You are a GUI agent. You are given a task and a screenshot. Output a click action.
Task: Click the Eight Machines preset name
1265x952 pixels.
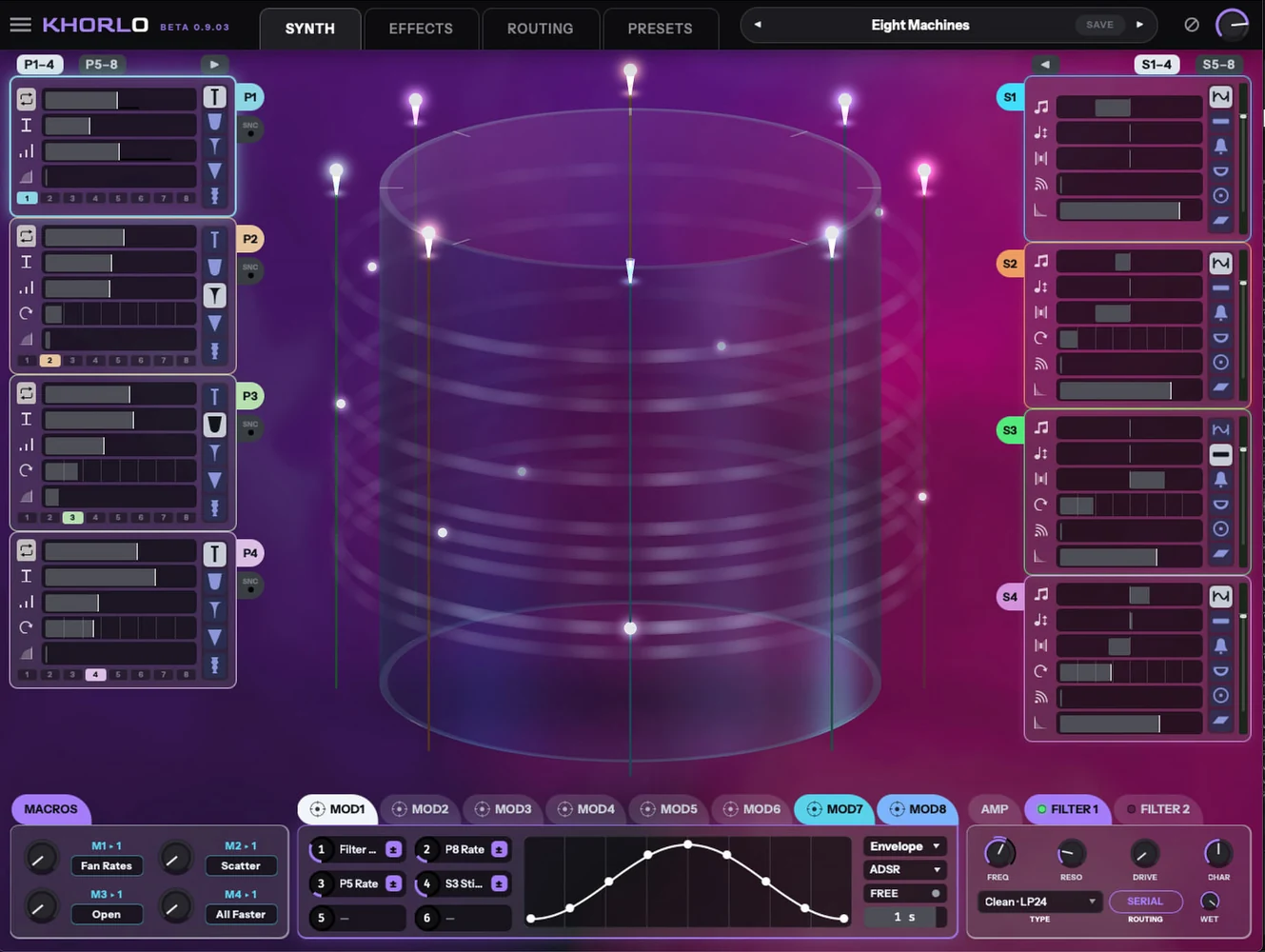(919, 25)
